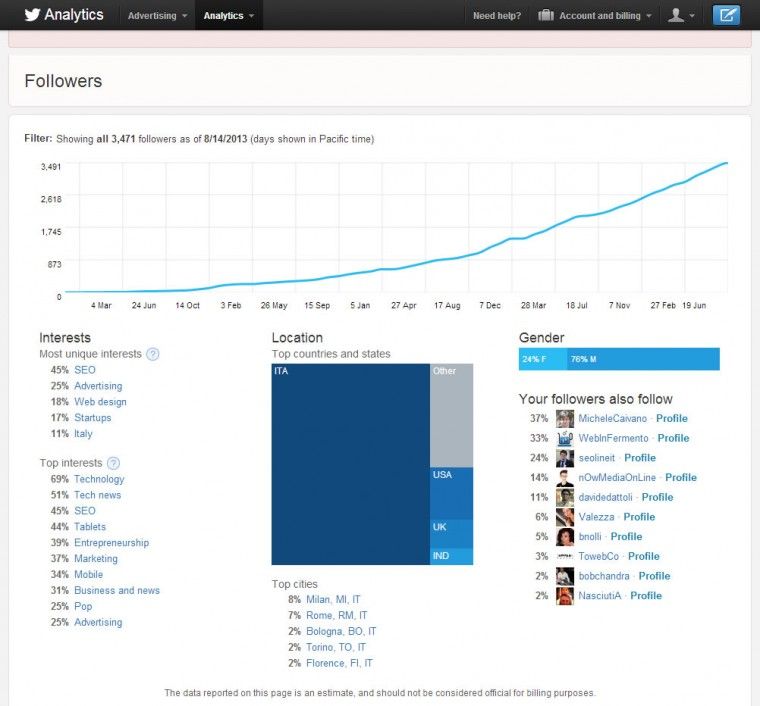Open the Technology top interest
760x706 pixels.
(99, 479)
